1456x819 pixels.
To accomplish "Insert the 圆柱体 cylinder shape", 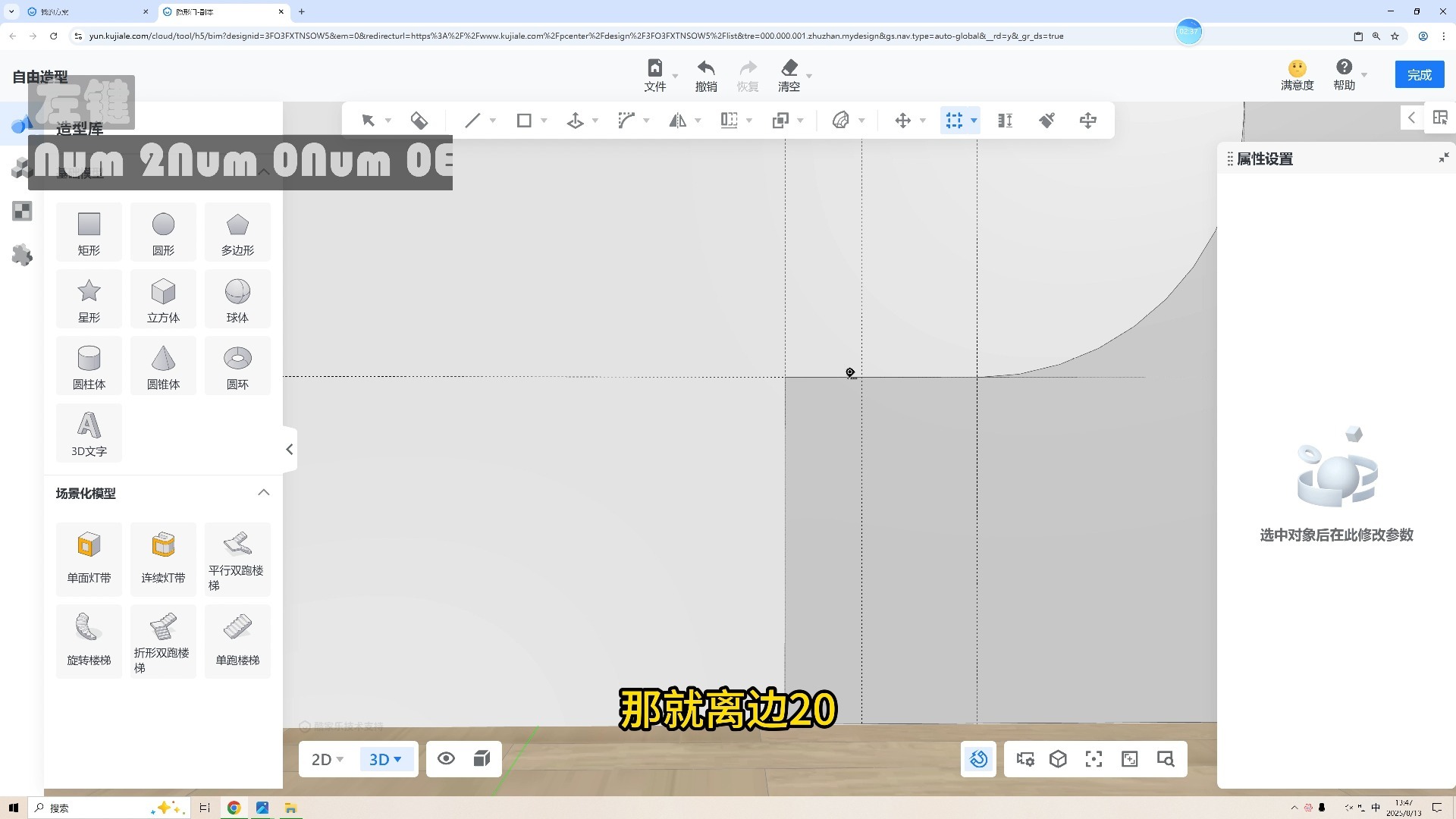I will click(89, 366).
